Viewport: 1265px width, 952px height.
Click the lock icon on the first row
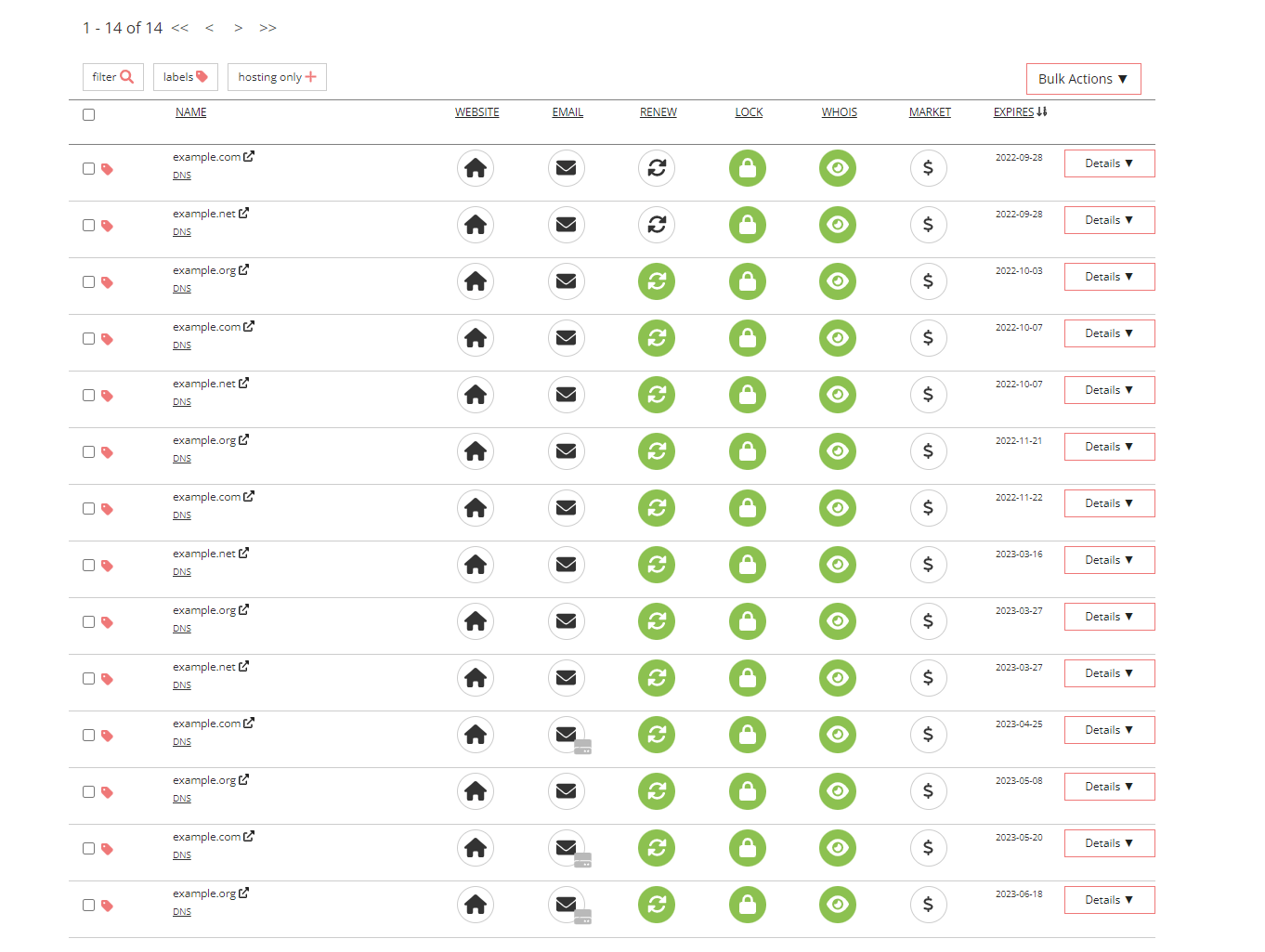748,168
